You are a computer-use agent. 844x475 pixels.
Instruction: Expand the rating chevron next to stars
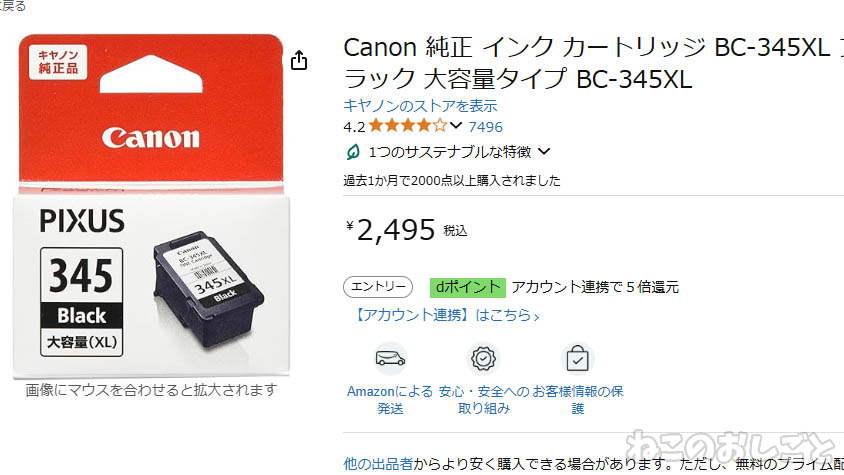point(456,126)
